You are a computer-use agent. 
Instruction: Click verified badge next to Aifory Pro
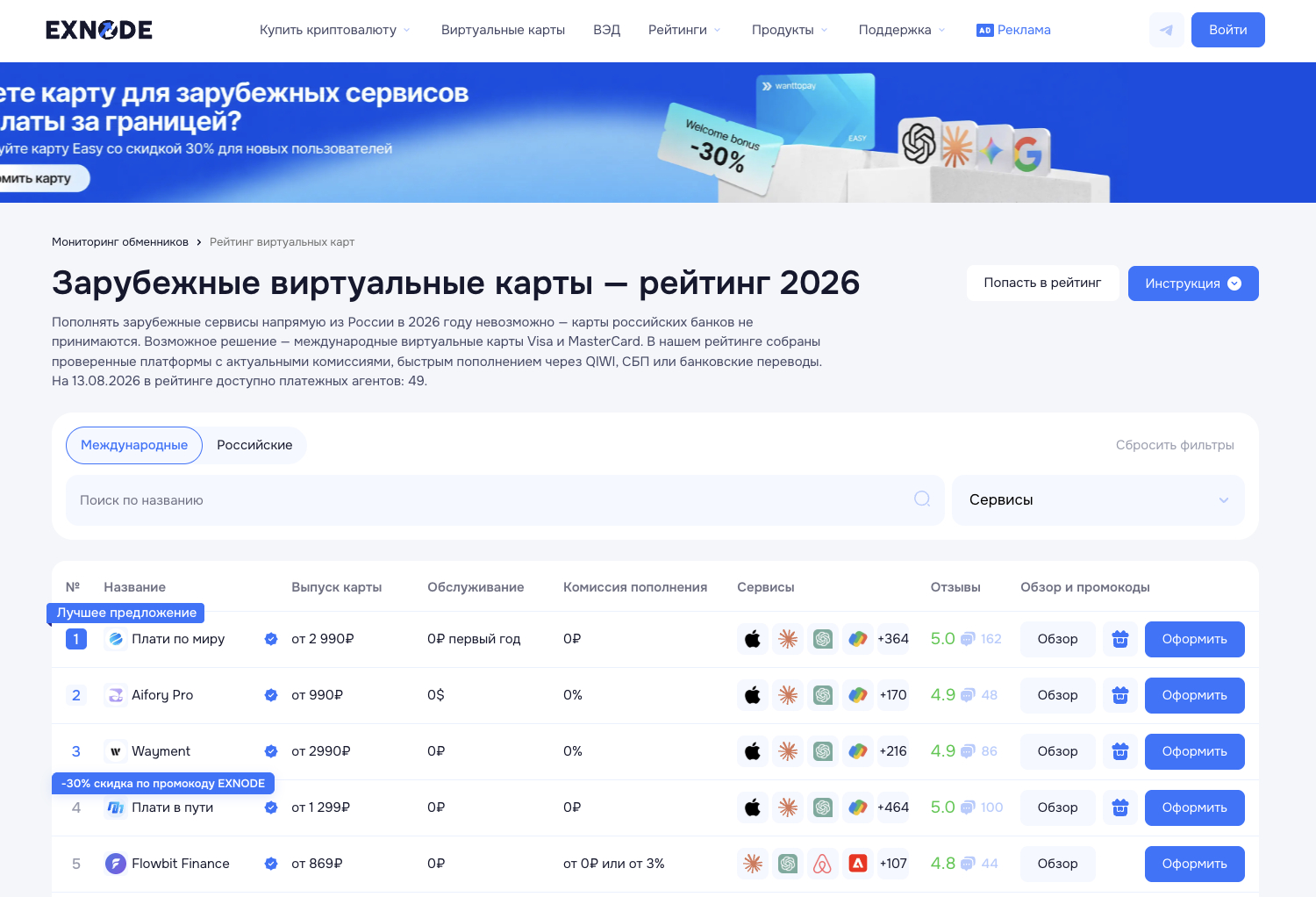(271, 695)
